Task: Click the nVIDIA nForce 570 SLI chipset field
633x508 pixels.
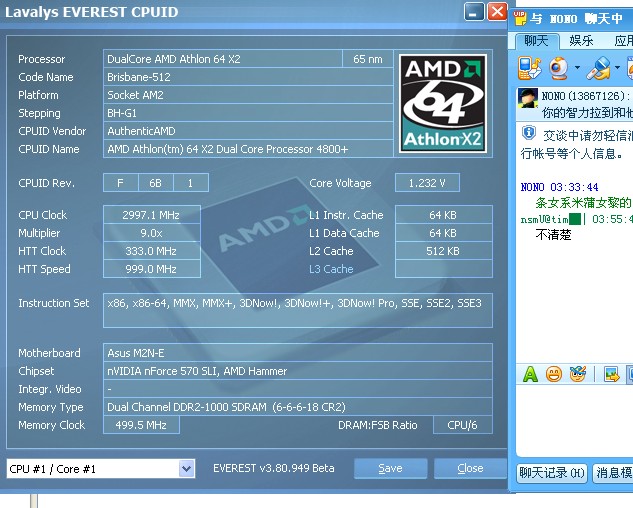Action: (x=298, y=371)
